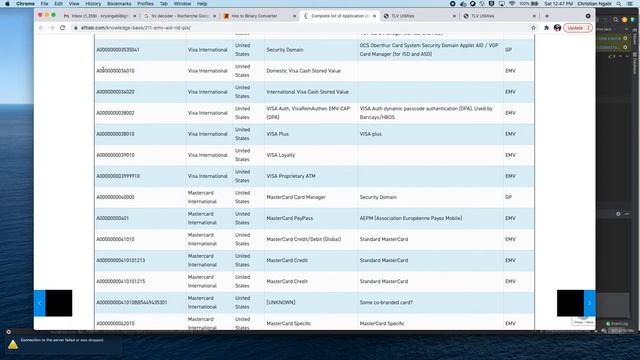Open the File menu
Image resolution: width=640 pixels, height=360 pixels.
tap(44, 4)
